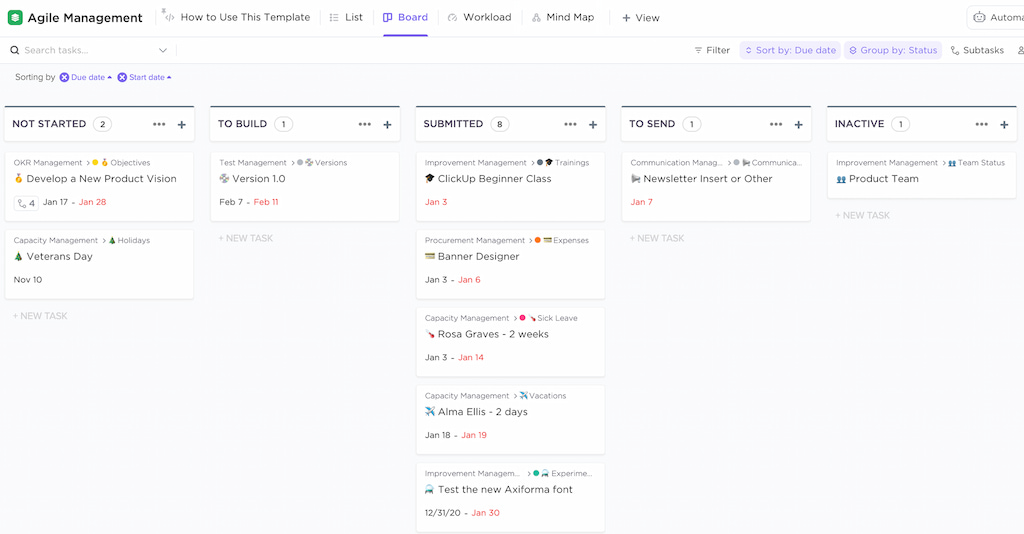Click the Submitted count badge showing 8
This screenshot has width=1024, height=534.
500,124
